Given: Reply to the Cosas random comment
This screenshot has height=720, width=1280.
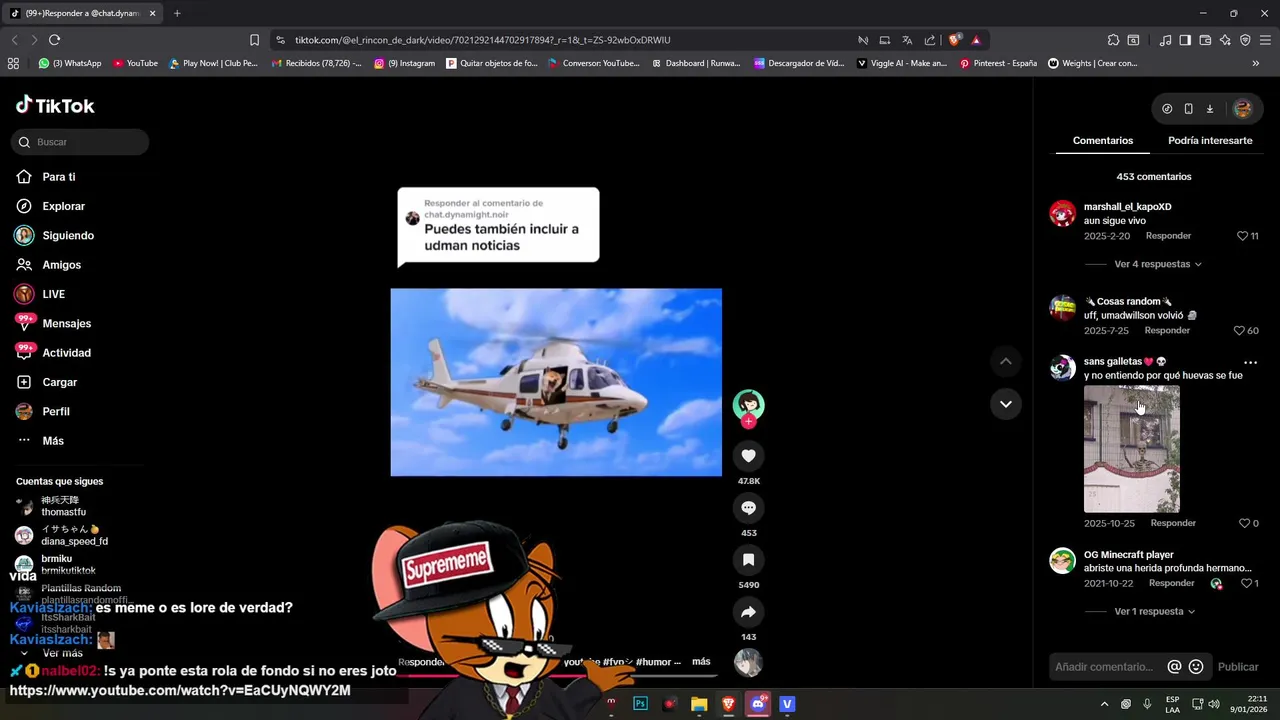Looking at the screenshot, I should pos(1167,330).
